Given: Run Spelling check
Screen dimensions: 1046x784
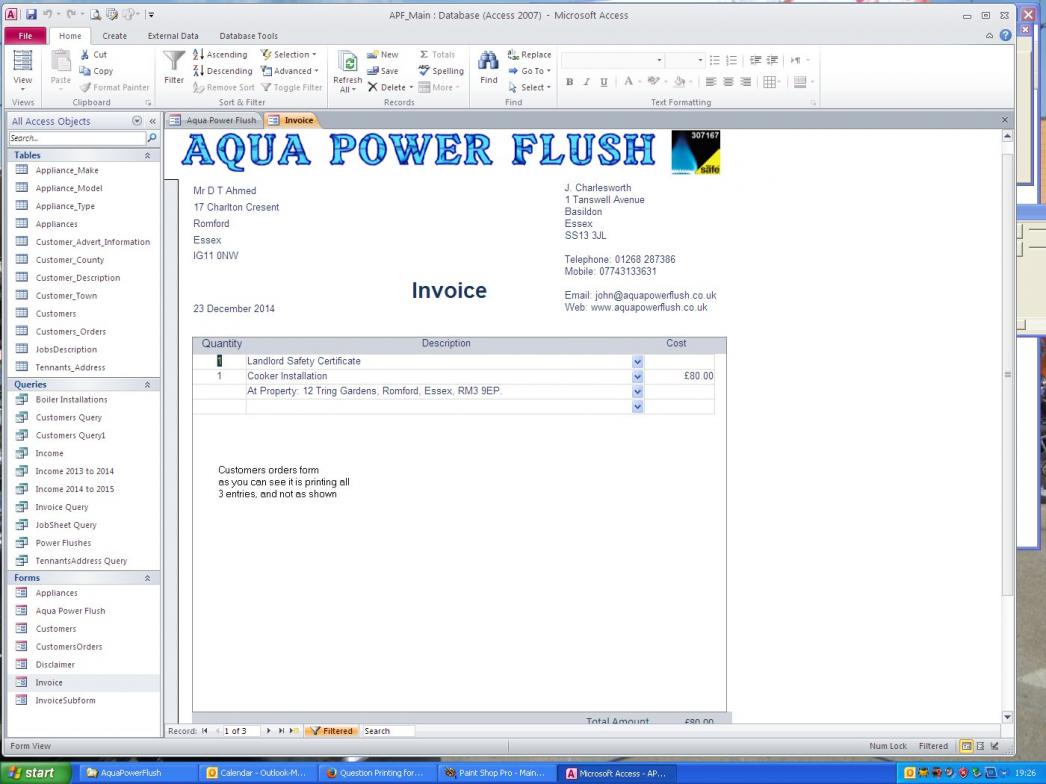Looking at the screenshot, I should pos(441,71).
